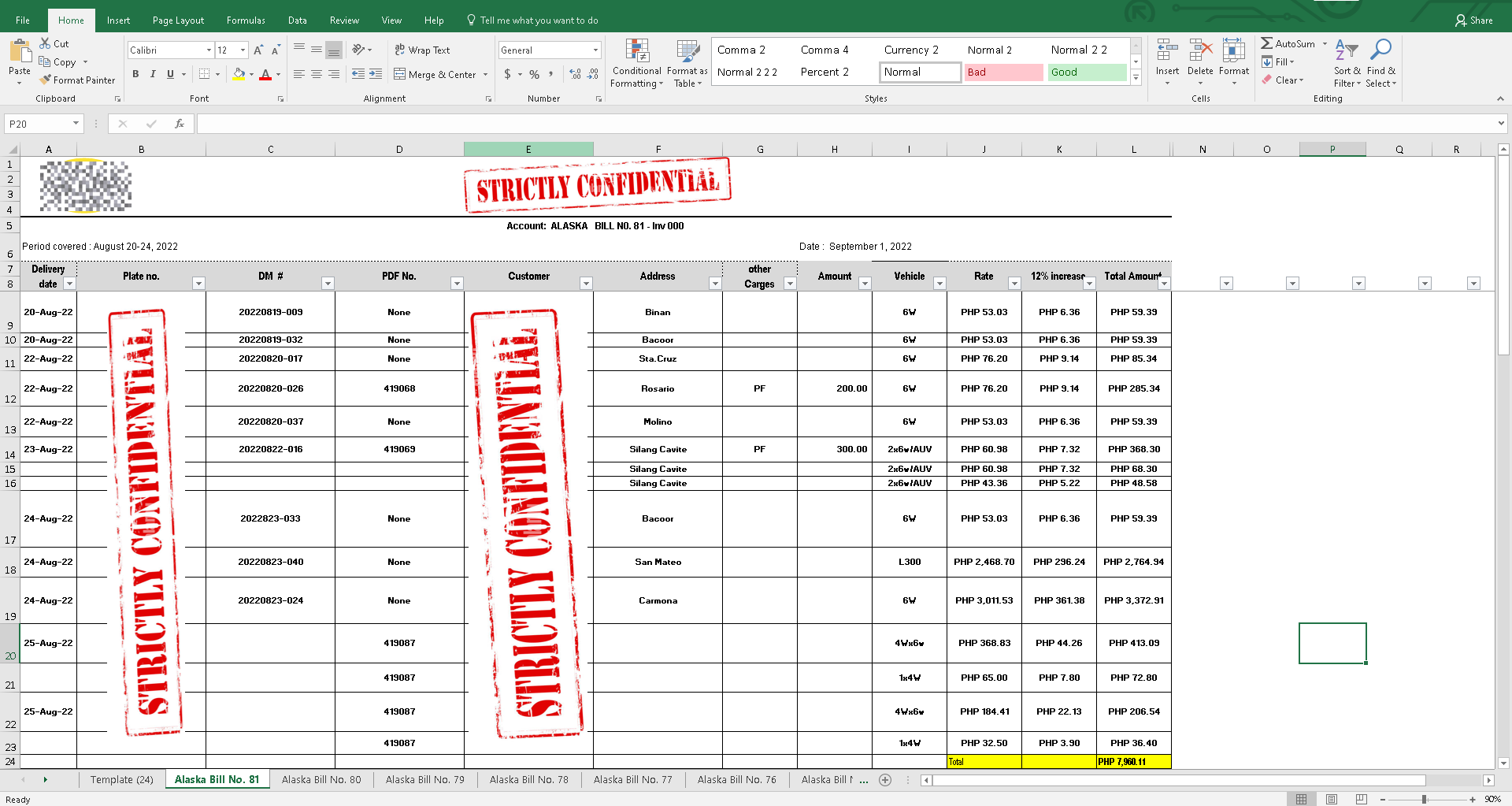Click Decrease Indent icon

click(358, 74)
